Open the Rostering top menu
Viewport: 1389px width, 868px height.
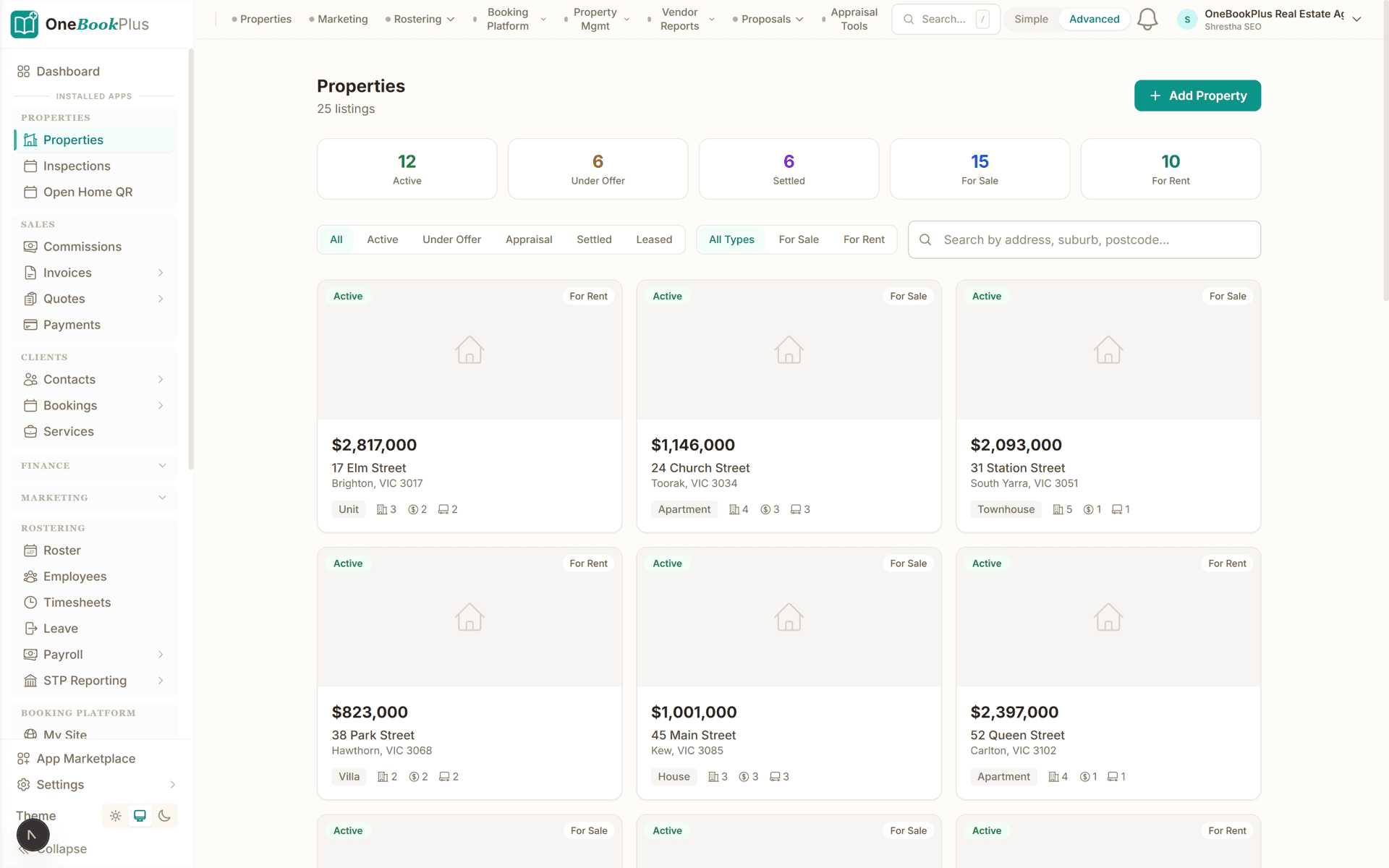point(420,20)
